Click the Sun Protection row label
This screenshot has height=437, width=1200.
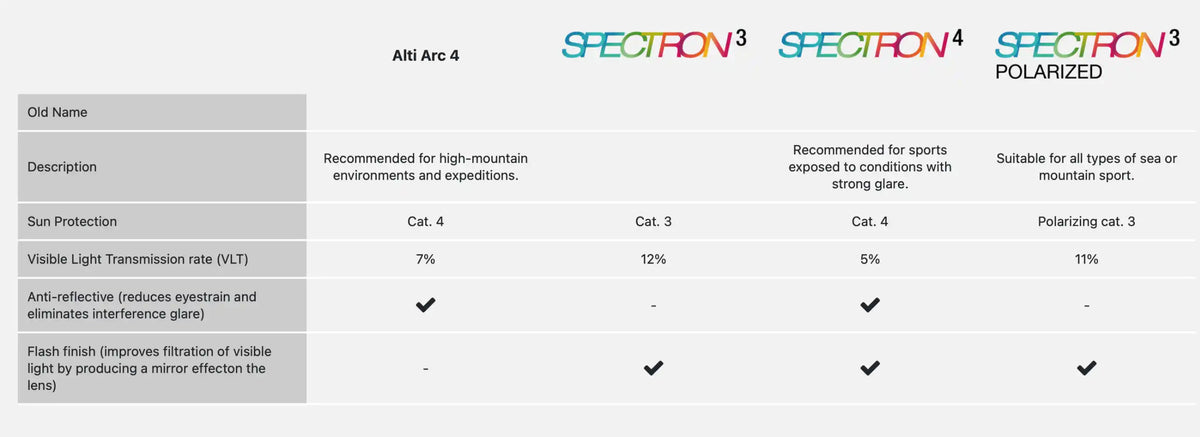tap(72, 221)
